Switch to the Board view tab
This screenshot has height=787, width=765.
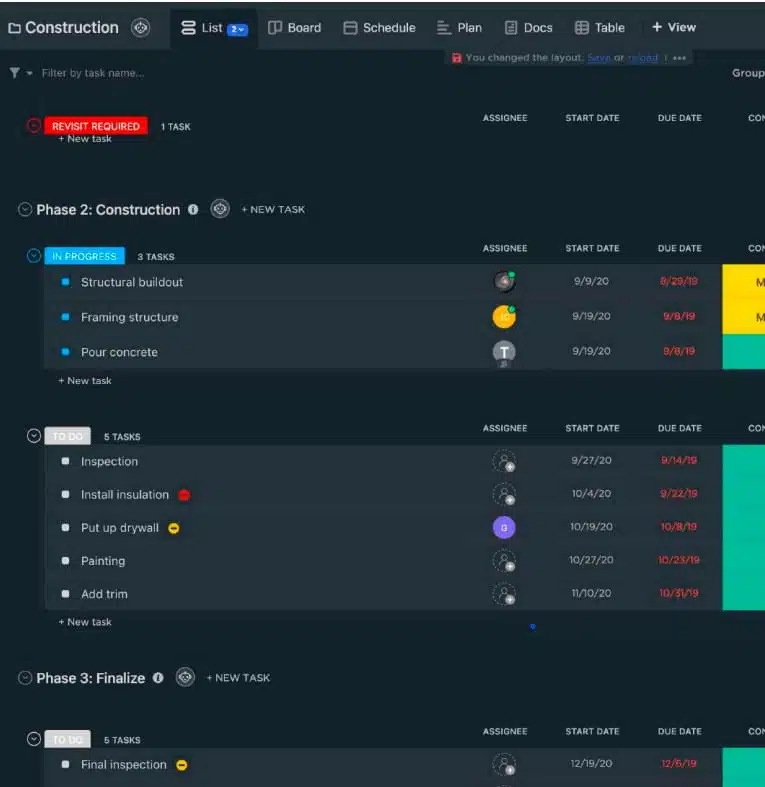[295, 28]
